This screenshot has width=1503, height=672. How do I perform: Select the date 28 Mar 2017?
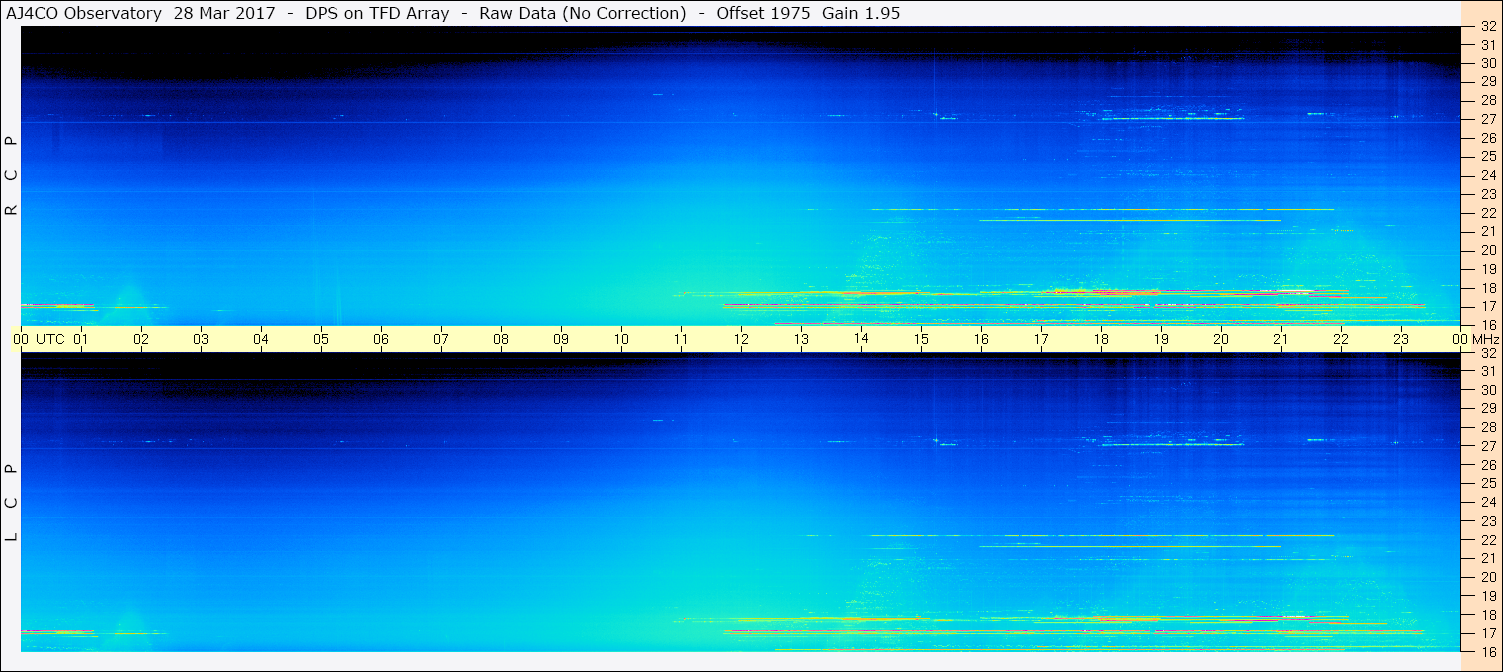(x=226, y=14)
